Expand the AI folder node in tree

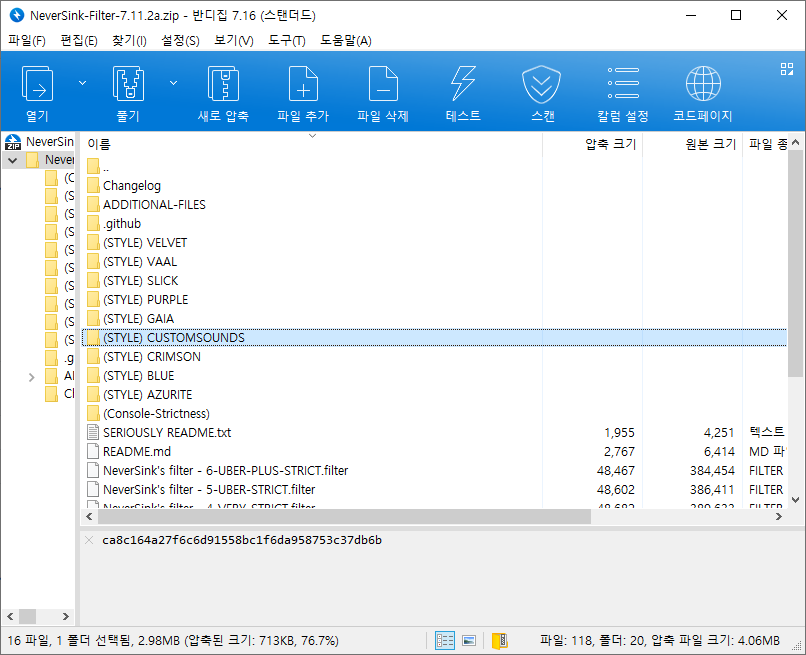[x=31, y=377]
